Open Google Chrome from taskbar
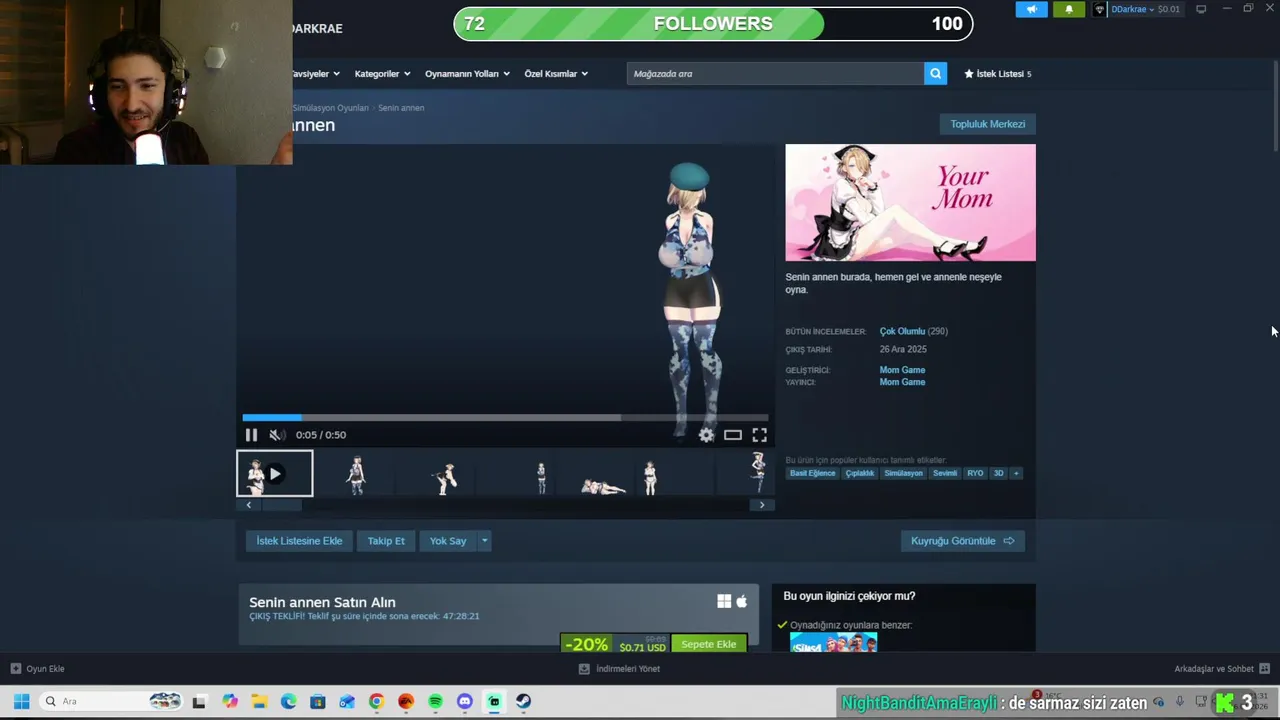Viewport: 1280px width, 720px height. point(376,702)
